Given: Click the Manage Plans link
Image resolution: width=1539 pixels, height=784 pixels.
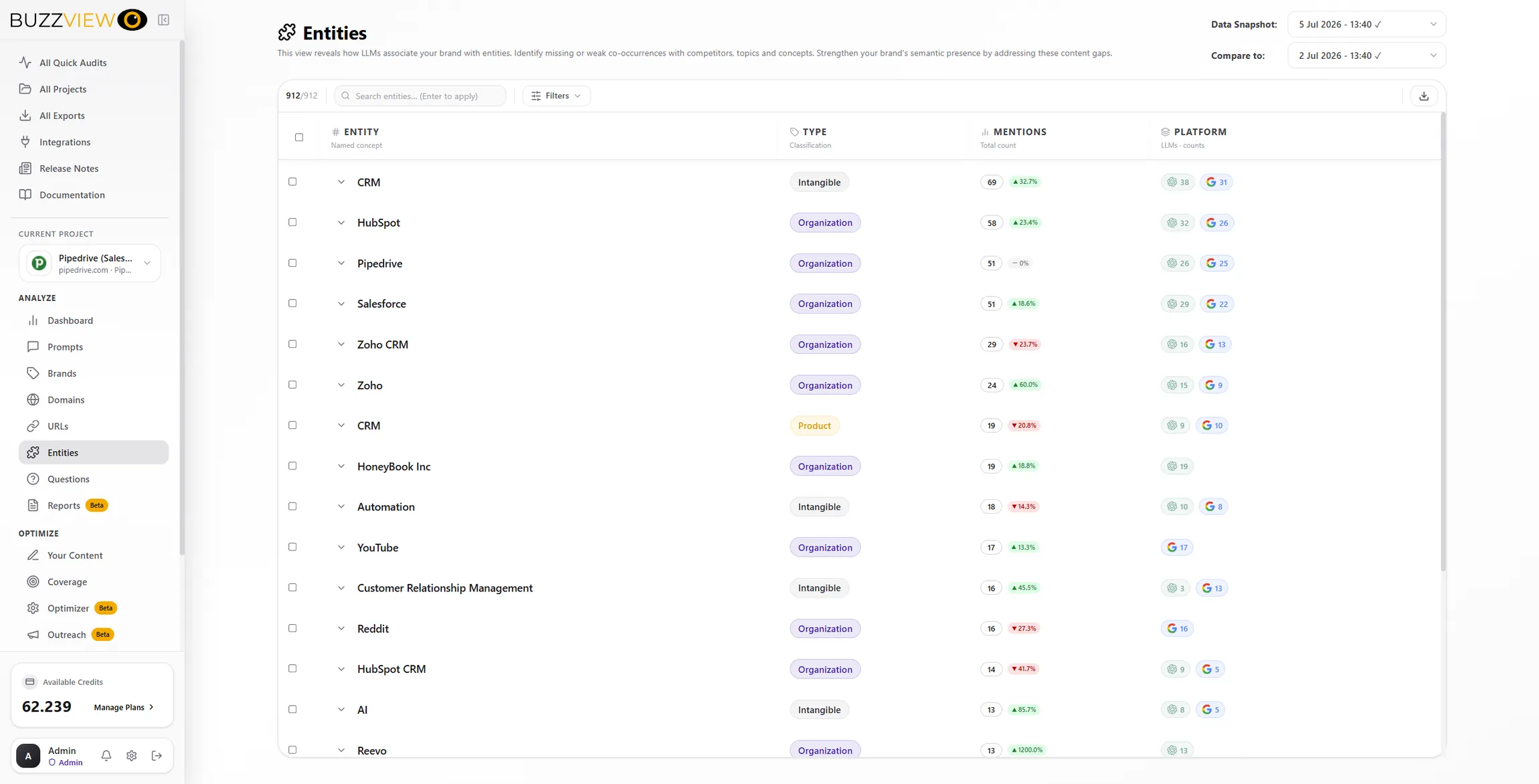Looking at the screenshot, I should pos(124,707).
